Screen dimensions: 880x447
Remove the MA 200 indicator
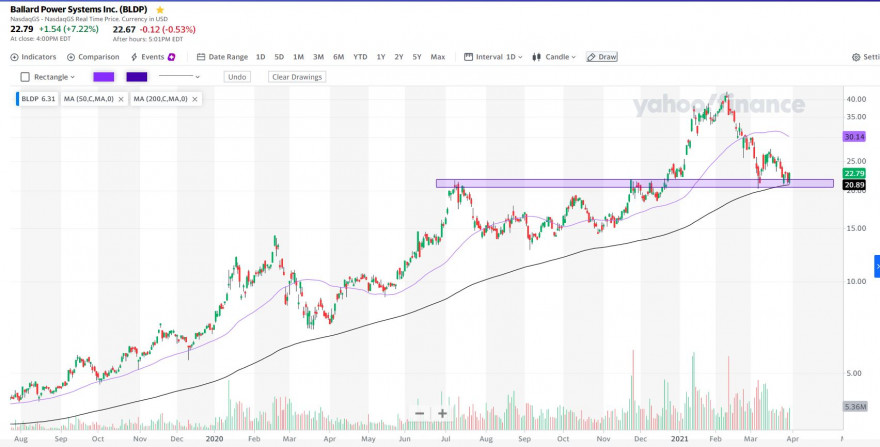195,99
